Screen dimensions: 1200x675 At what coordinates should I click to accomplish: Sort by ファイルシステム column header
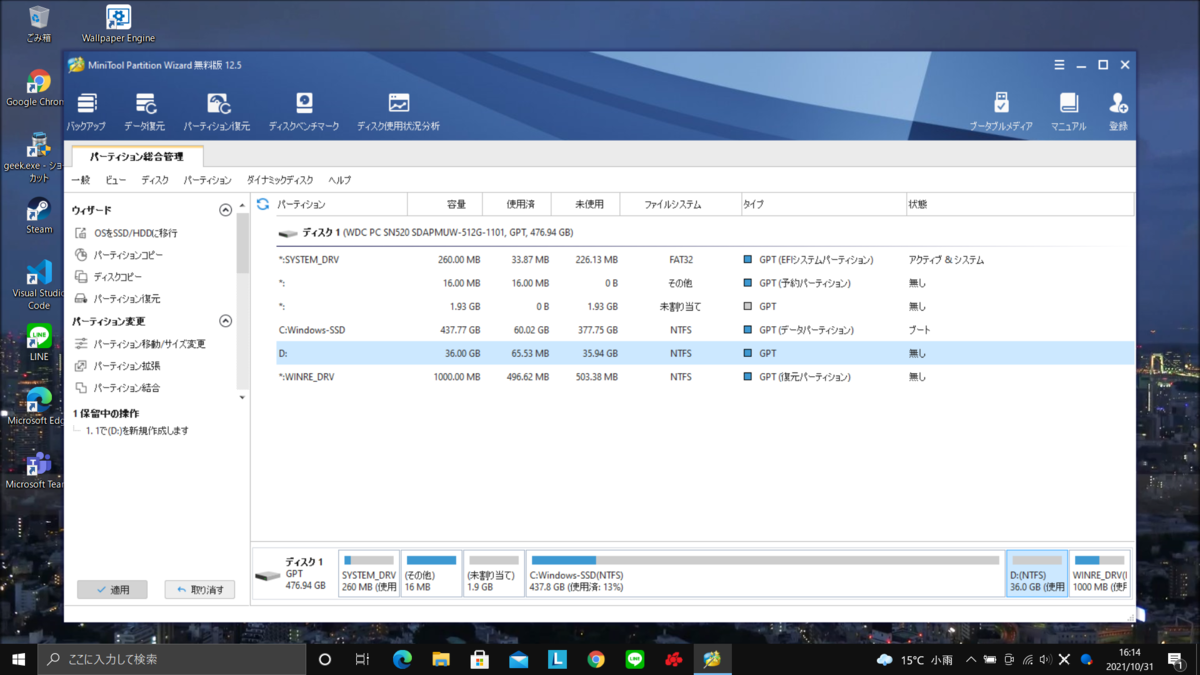tap(679, 204)
